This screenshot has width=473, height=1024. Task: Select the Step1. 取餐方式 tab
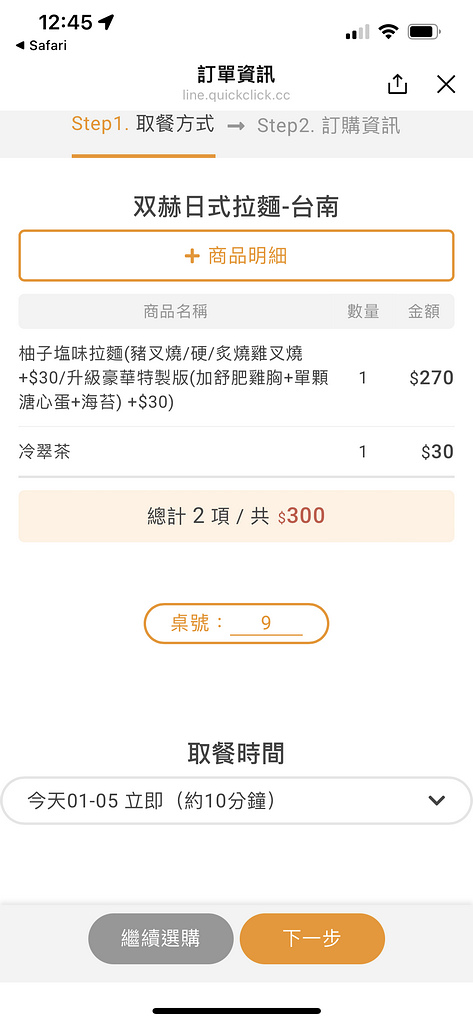pos(143,125)
